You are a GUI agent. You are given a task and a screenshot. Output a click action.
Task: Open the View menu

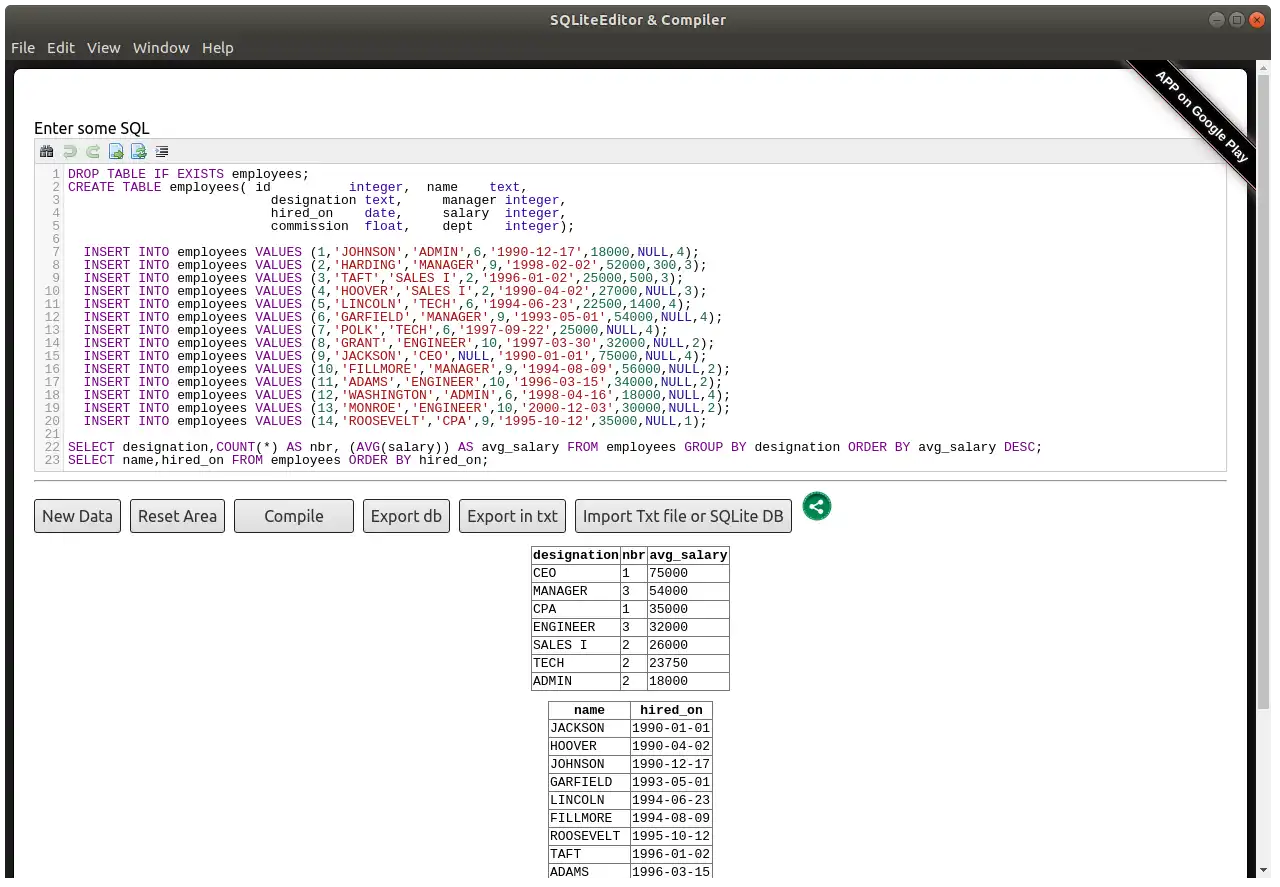[x=104, y=48]
